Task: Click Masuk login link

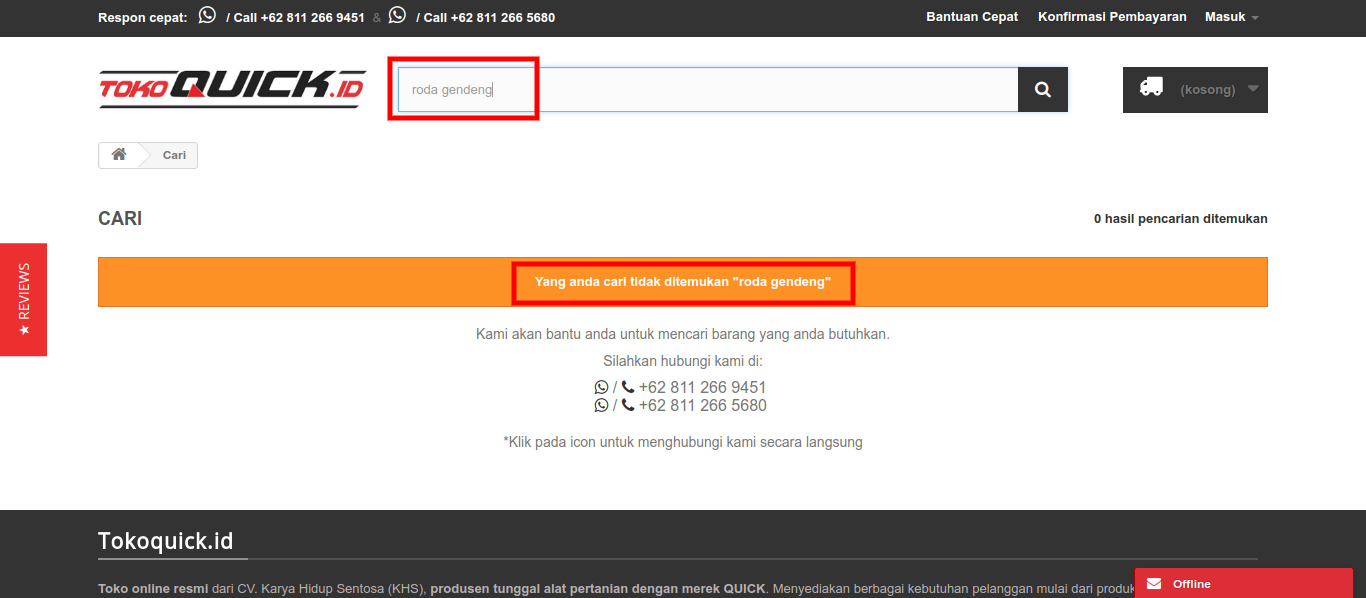Action: 1225,17
